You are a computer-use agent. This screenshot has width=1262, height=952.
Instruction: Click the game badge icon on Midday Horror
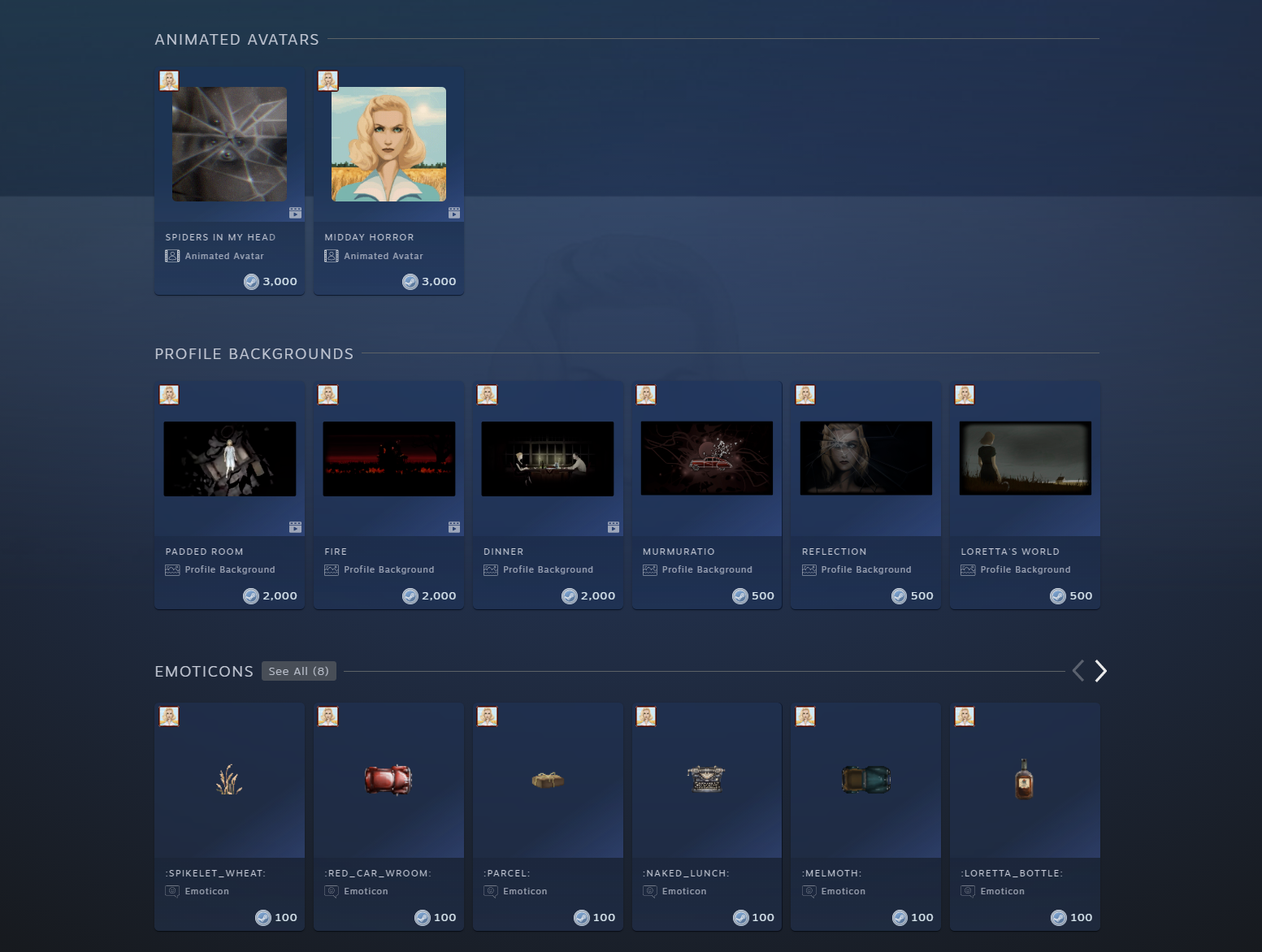[328, 80]
